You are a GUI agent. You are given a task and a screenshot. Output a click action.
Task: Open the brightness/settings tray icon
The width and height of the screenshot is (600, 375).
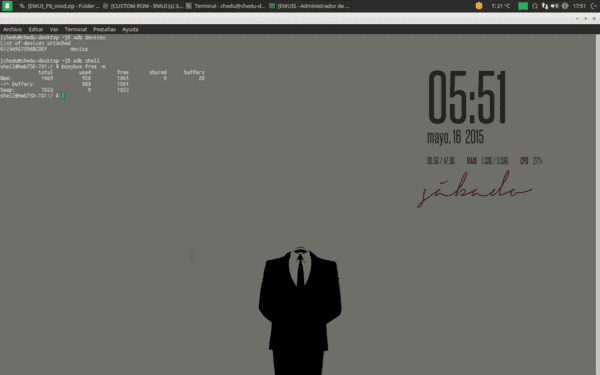tap(565, 6)
